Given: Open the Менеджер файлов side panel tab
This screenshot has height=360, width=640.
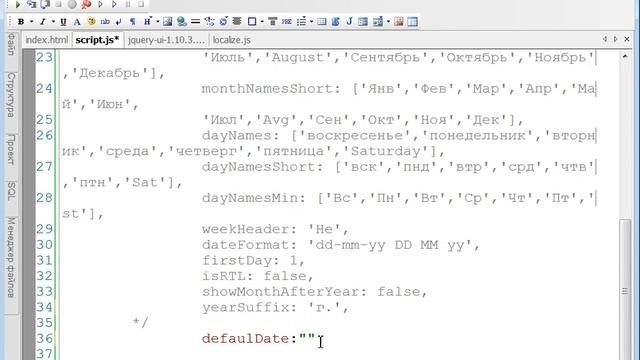Looking at the screenshot, I should (x=11, y=257).
